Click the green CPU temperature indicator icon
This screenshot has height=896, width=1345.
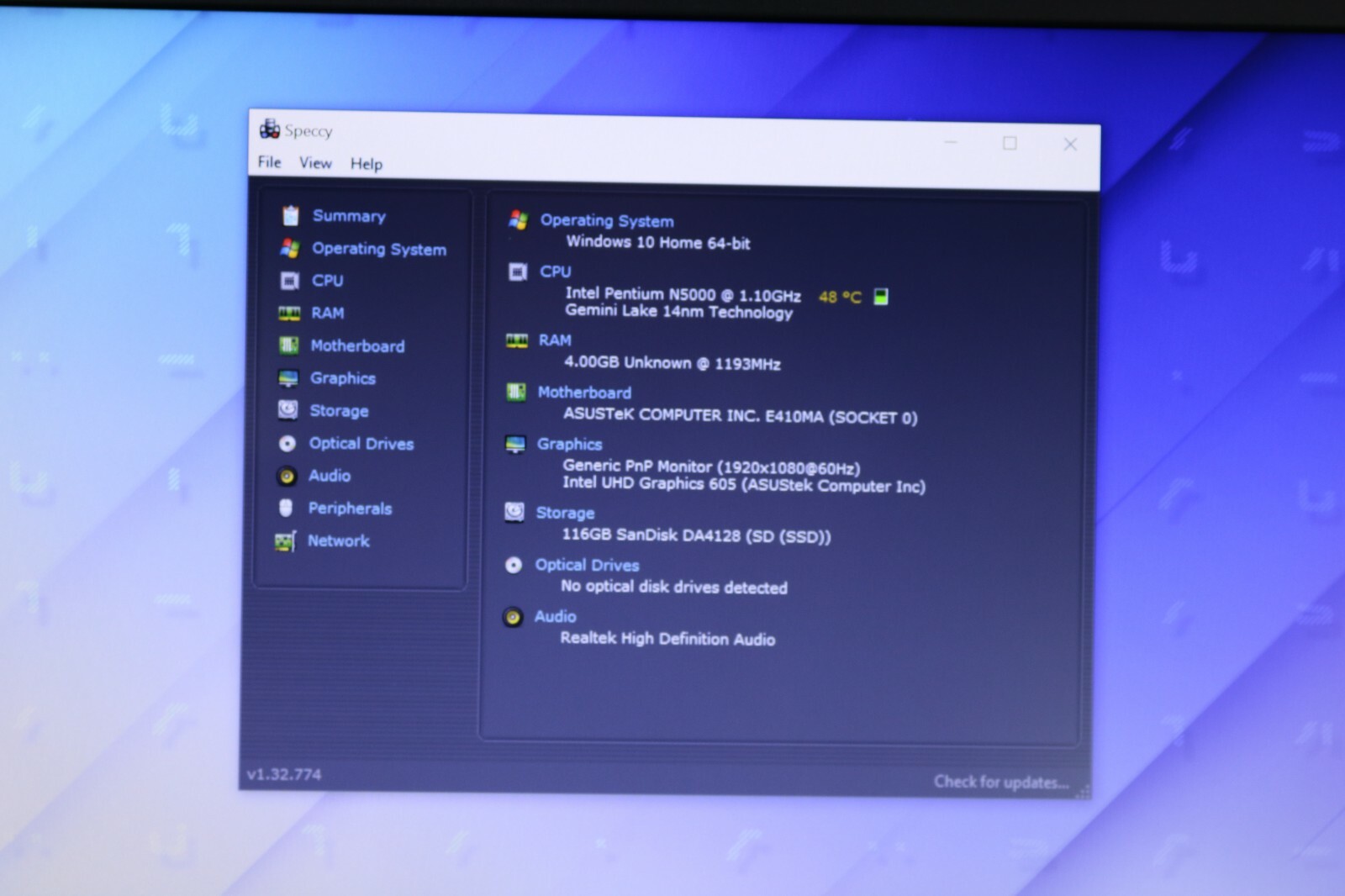881,297
